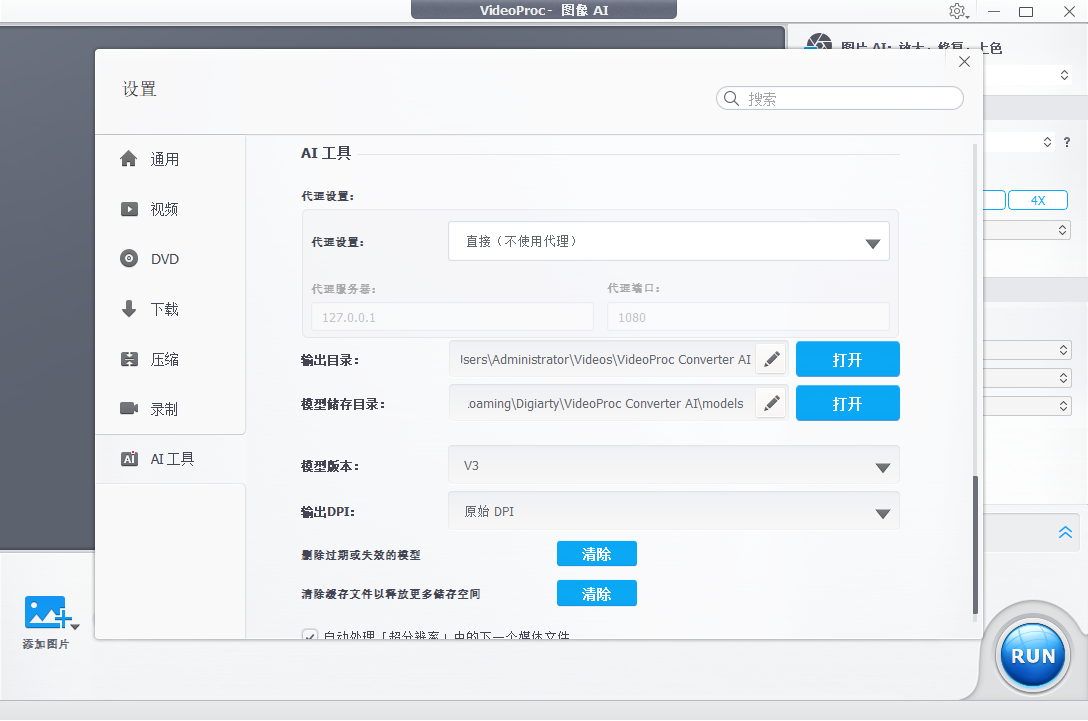Open the settings gear menu
Viewport: 1088px width, 721px height.
point(957,11)
